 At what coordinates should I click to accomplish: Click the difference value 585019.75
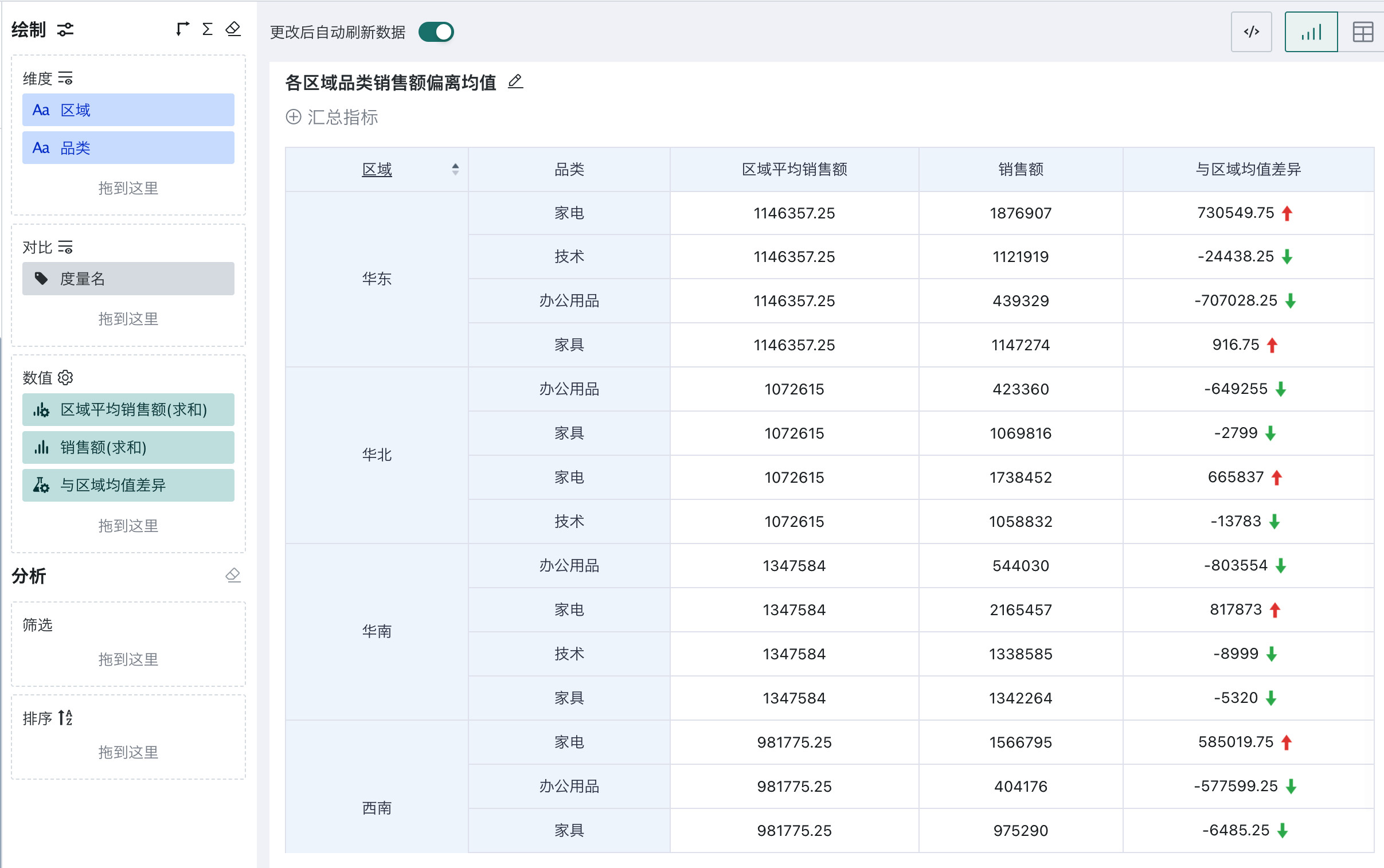(1236, 742)
